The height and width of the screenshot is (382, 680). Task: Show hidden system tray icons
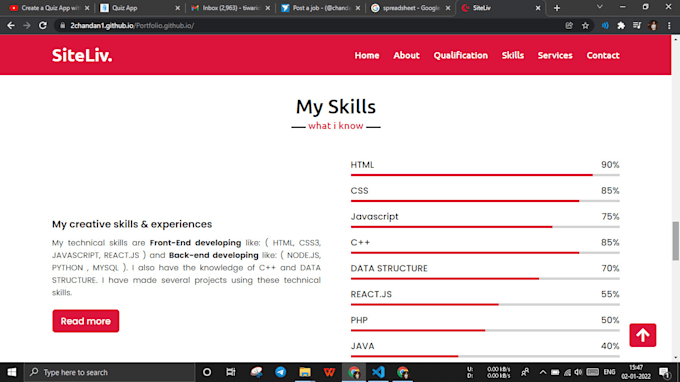point(543,372)
